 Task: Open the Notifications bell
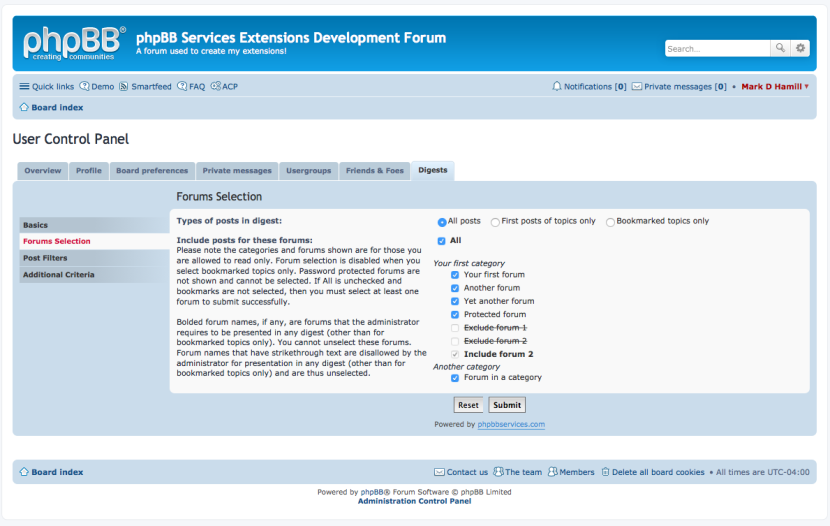(x=557, y=87)
